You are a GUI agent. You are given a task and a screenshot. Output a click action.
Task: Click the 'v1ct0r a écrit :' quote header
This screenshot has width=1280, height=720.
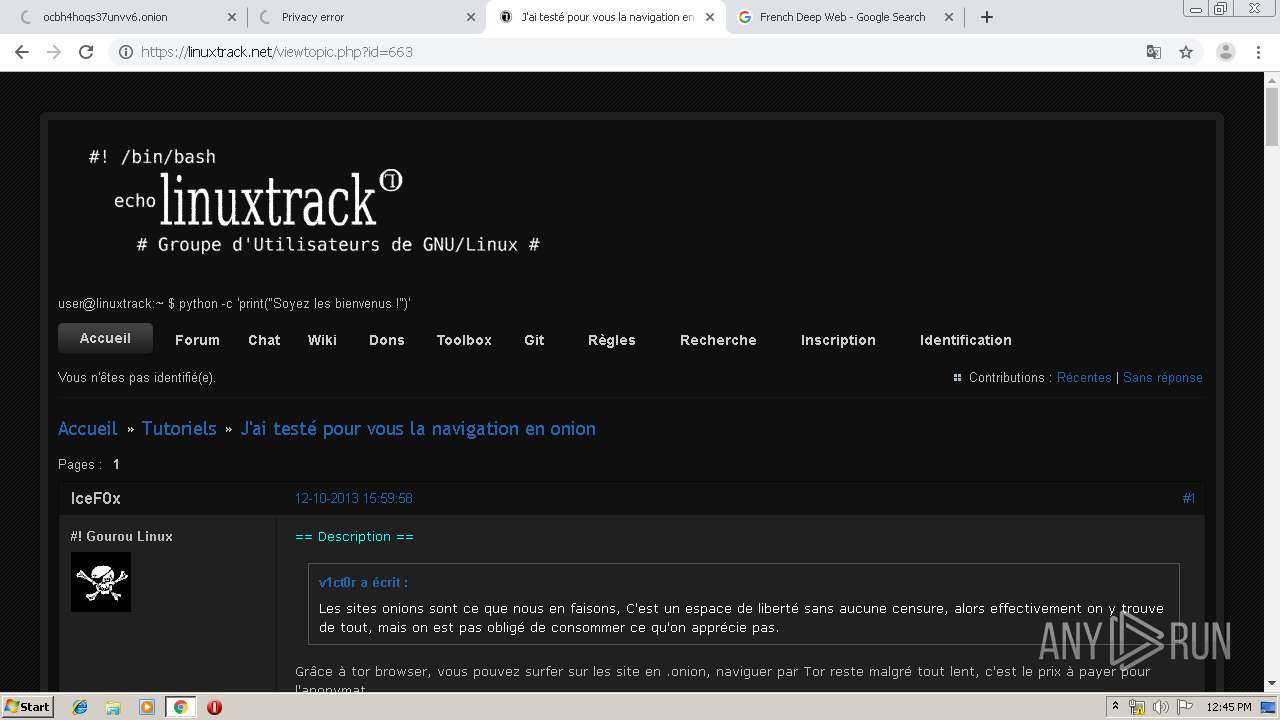[363, 582]
